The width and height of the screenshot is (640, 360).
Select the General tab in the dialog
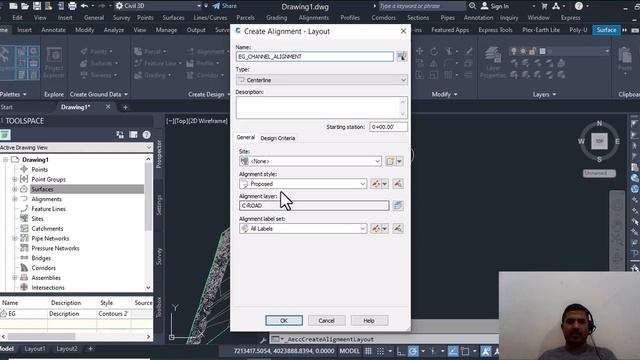[246, 138]
